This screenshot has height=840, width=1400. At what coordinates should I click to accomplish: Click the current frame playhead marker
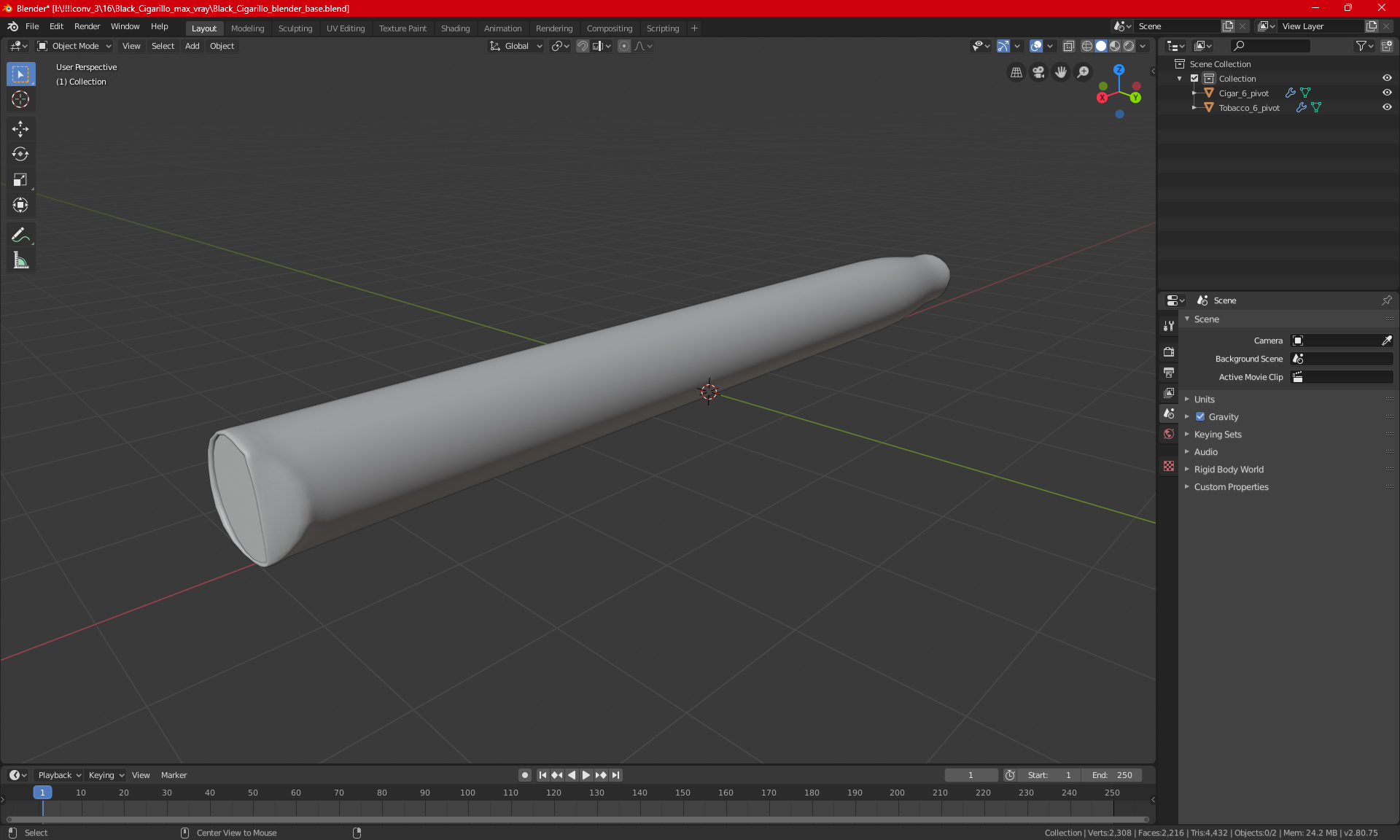coord(42,793)
